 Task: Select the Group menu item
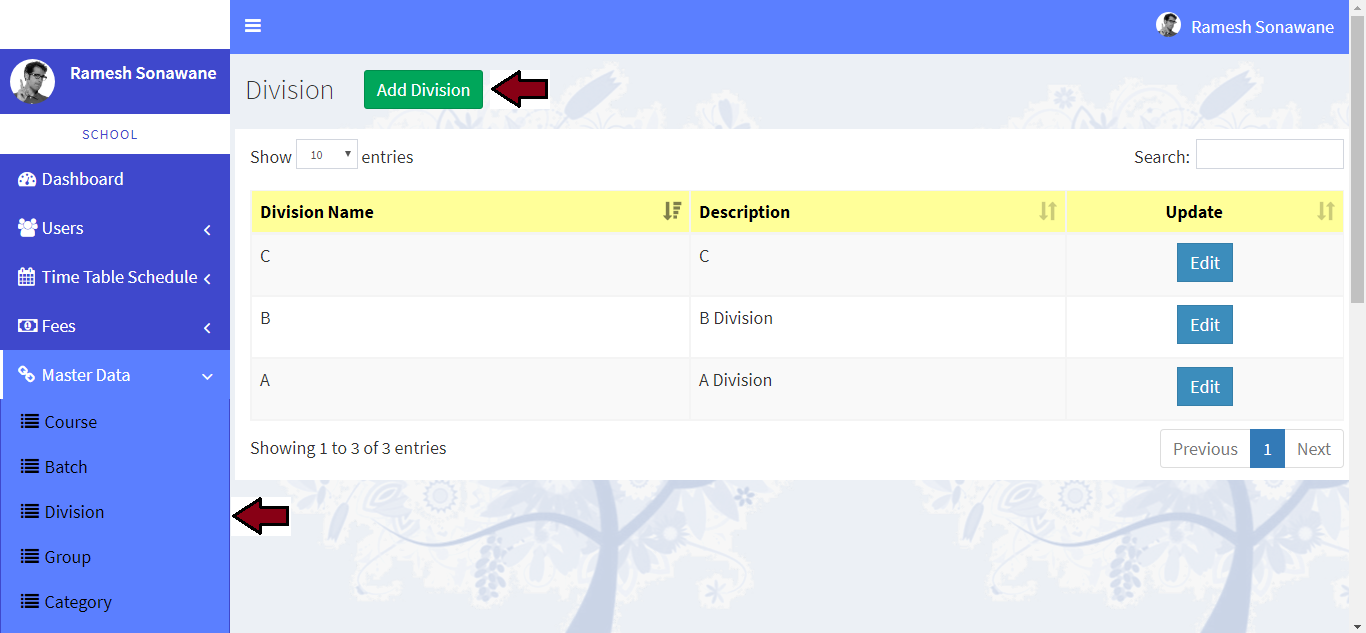pos(67,557)
